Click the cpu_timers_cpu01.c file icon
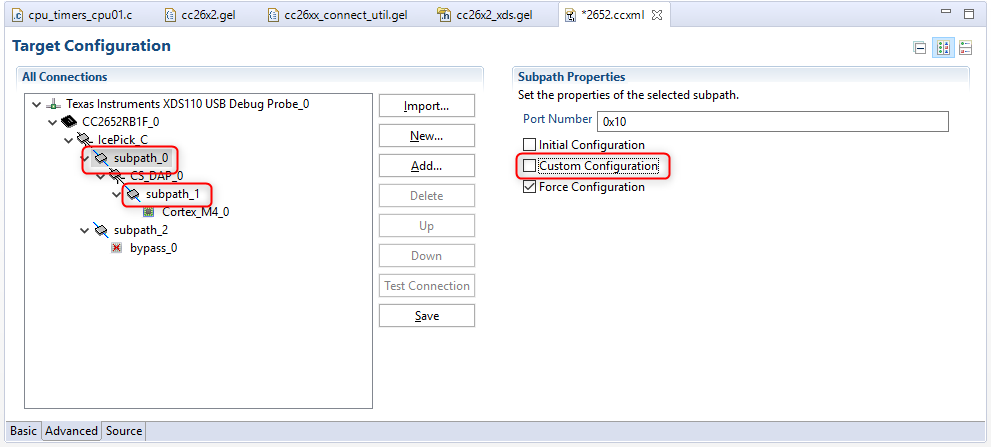 [x=18, y=15]
